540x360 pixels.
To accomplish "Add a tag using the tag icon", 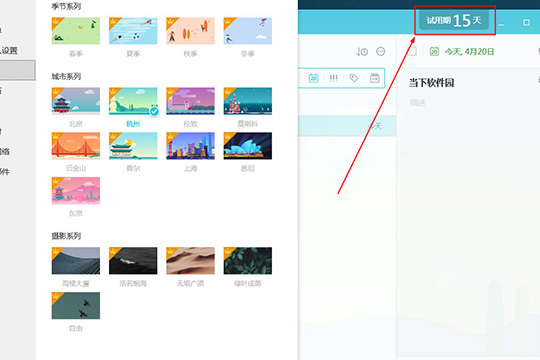I will point(354,78).
